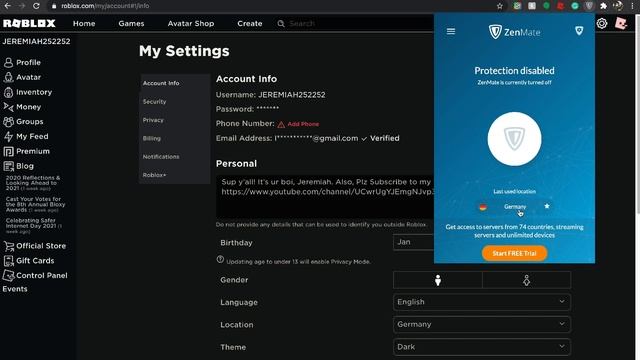Click the Start FREE Trial button
This screenshot has width=640, height=360.
pyautogui.click(x=514, y=253)
